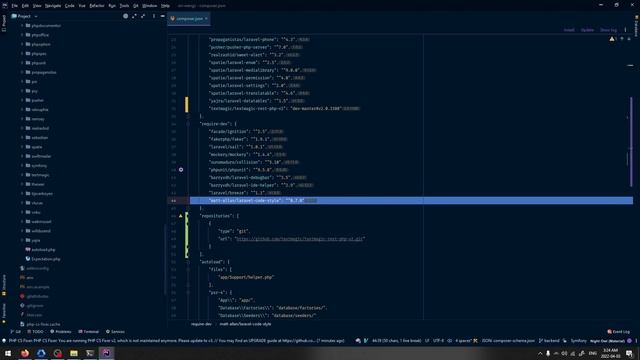Click the require-dev breadcrumb
Viewport: 640px width, 360px height.
[201, 324]
